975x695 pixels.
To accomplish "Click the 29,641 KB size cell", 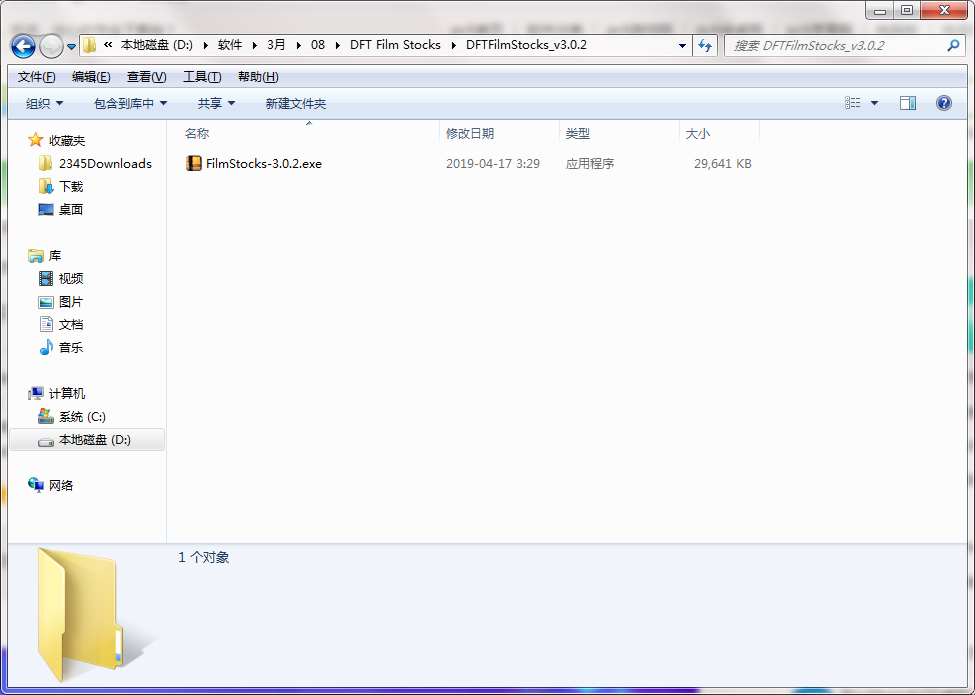I will point(723,163).
